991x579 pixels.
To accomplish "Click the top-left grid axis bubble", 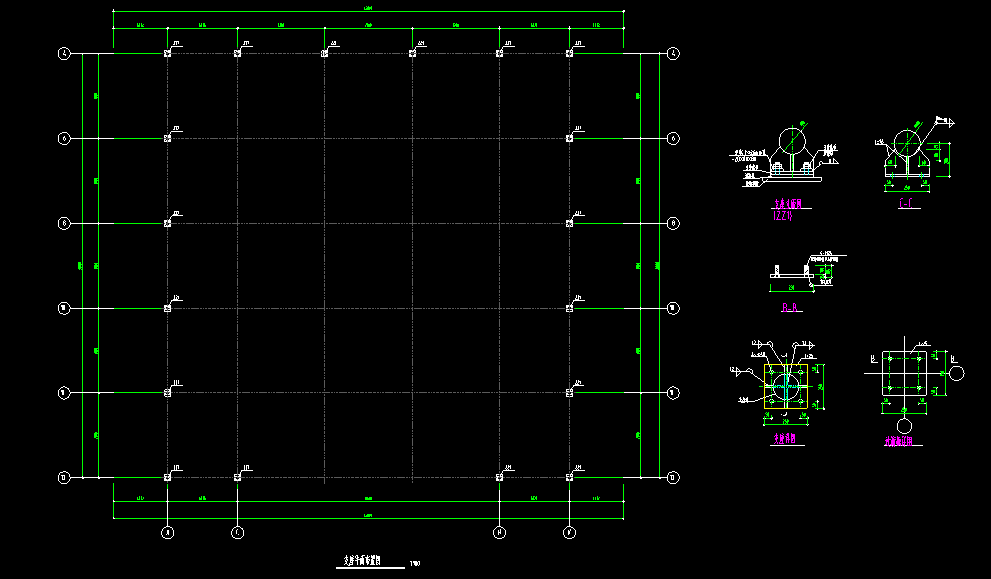I will [63, 54].
